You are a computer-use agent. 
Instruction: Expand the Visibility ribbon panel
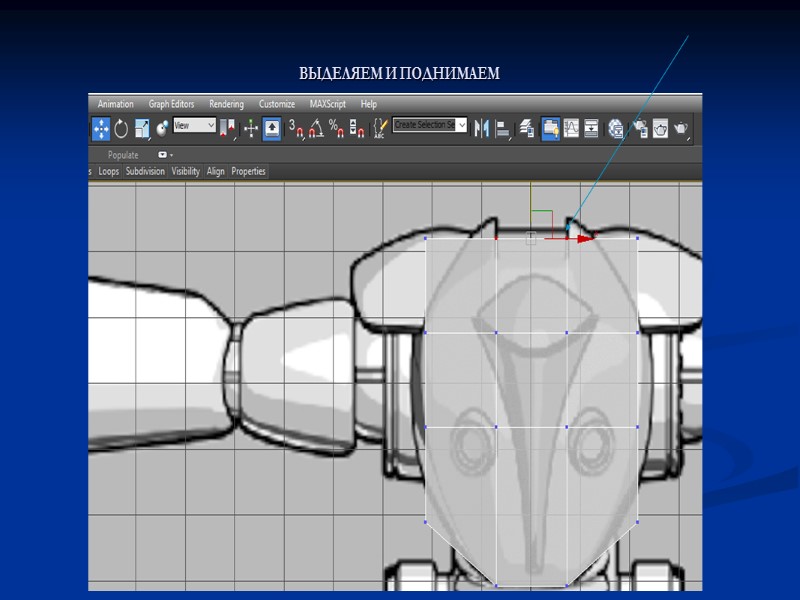[185, 171]
